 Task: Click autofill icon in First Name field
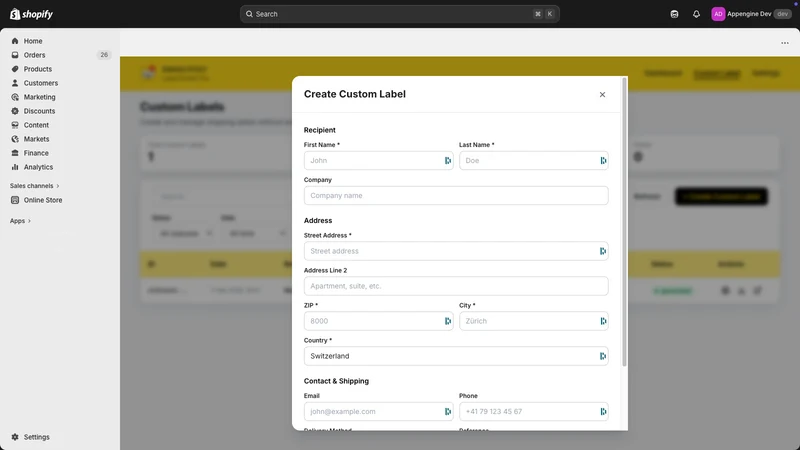[x=447, y=160]
